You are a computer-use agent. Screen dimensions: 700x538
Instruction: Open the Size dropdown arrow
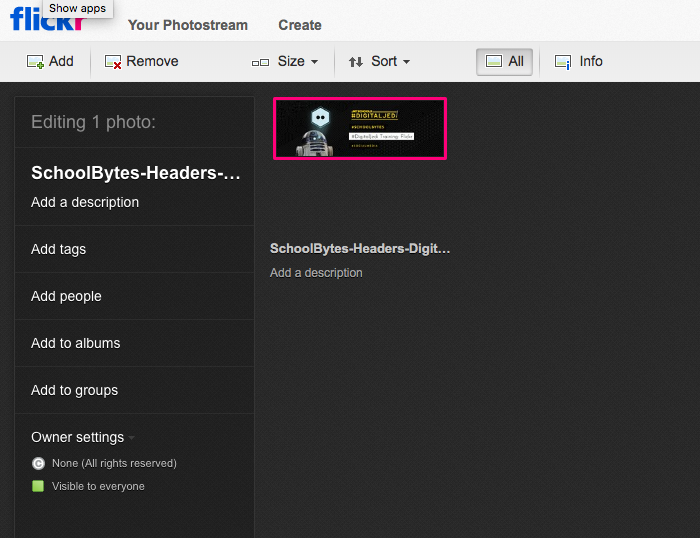pyautogui.click(x=314, y=62)
